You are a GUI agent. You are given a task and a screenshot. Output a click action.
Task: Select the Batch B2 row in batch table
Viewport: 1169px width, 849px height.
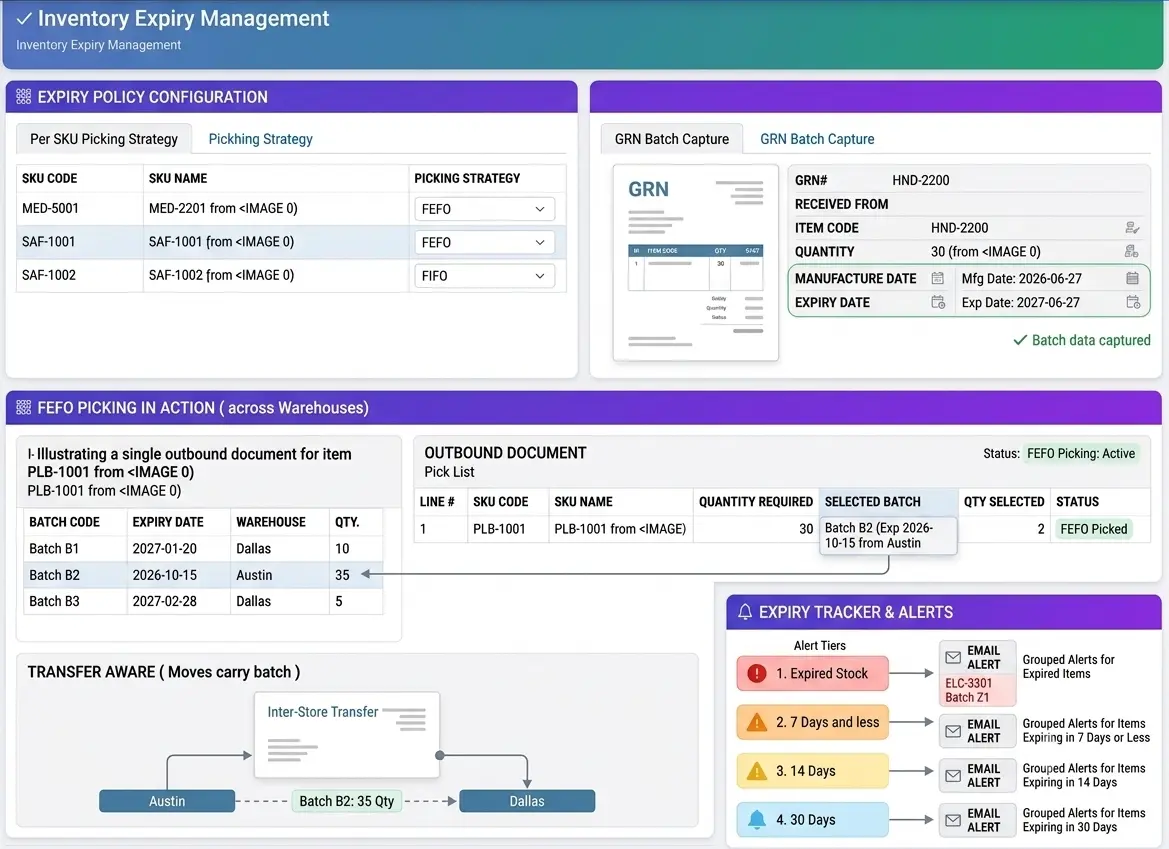pos(204,575)
